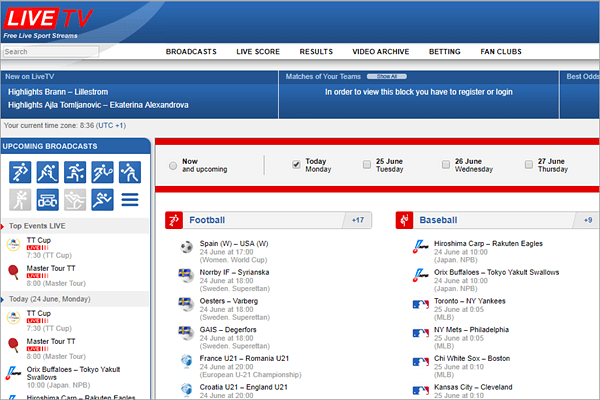The width and height of the screenshot is (600, 400).
Task: Open the Live Score menu
Action: [x=258, y=51]
